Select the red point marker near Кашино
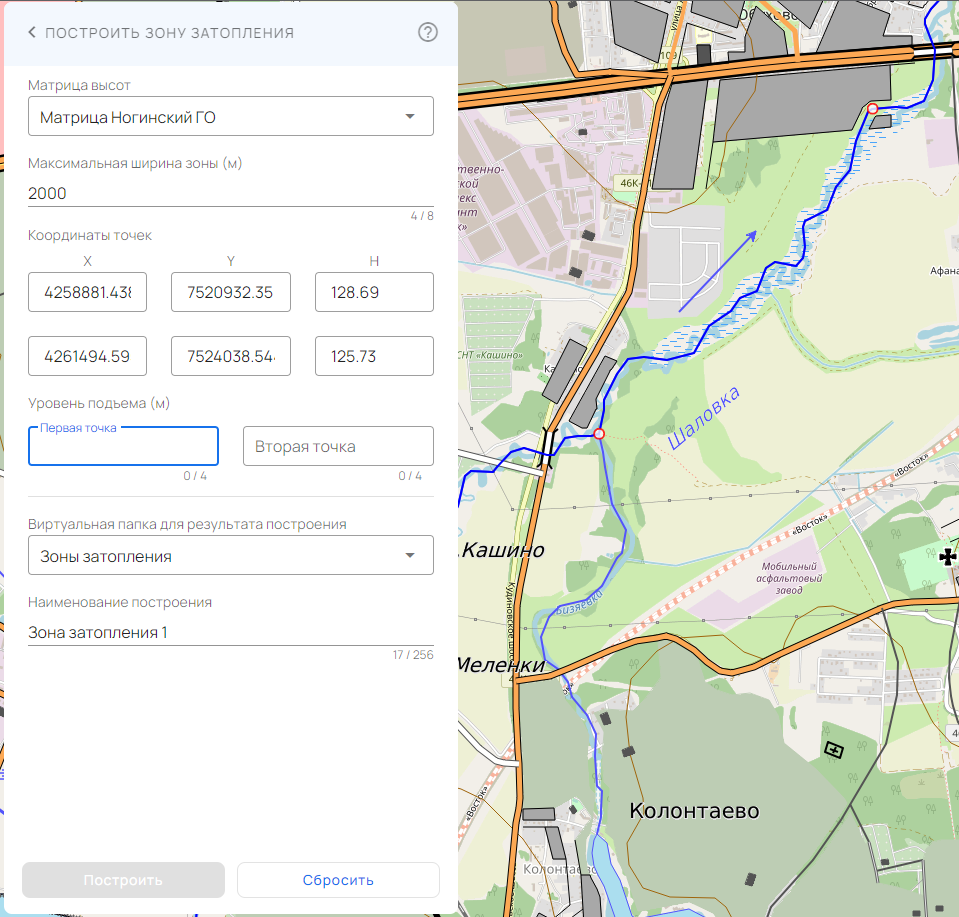Screen dimensions: 959x917 coord(599,433)
